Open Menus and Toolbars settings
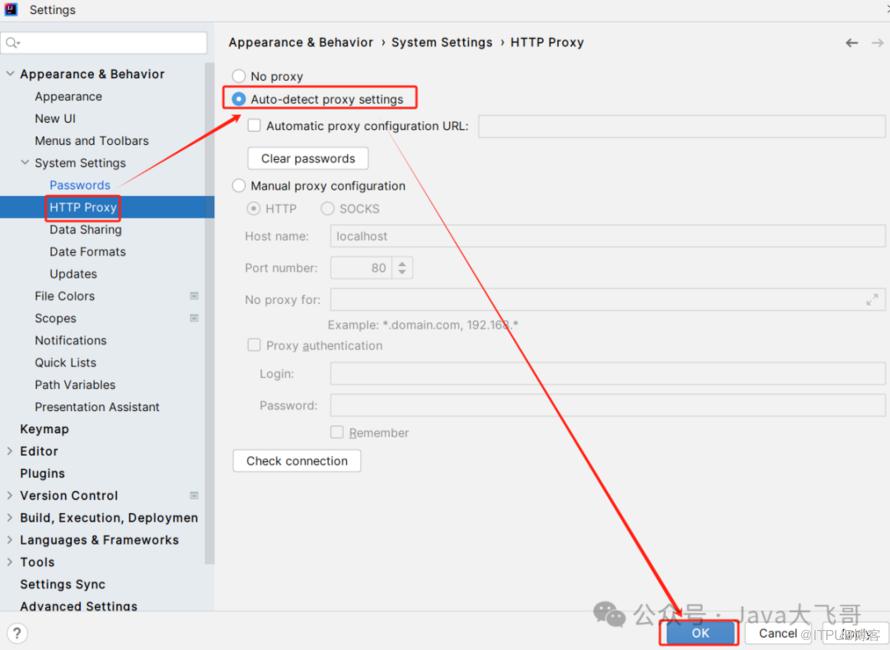 pyautogui.click(x=91, y=141)
